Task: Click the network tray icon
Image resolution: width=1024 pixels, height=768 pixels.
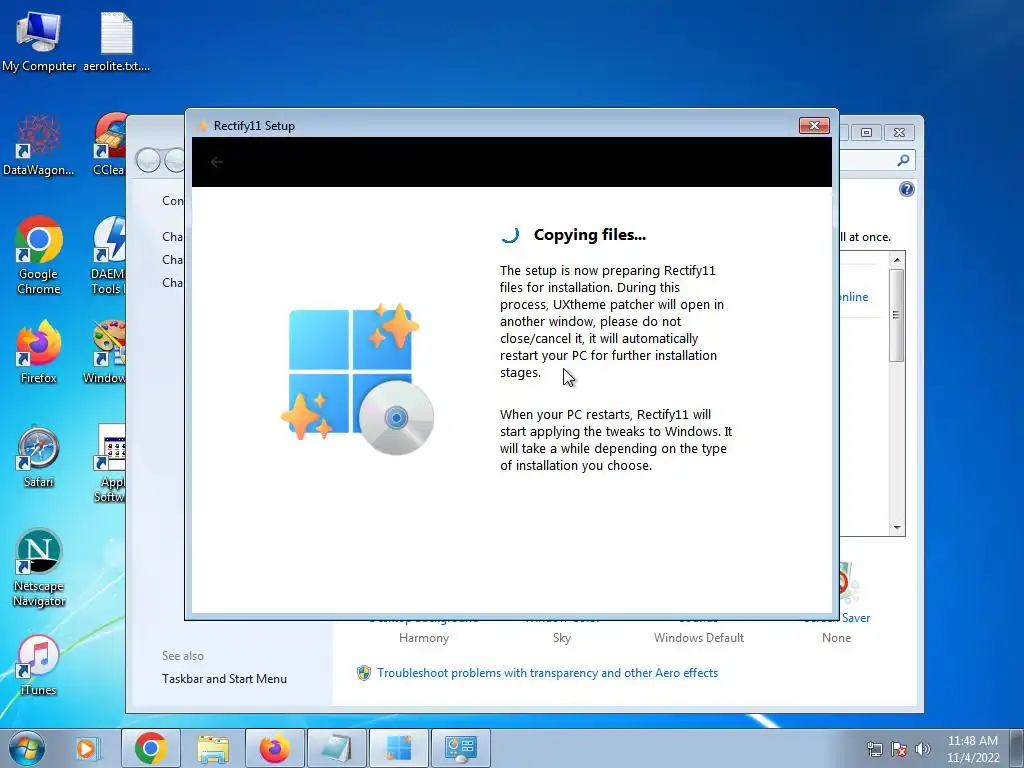Action: point(874,749)
